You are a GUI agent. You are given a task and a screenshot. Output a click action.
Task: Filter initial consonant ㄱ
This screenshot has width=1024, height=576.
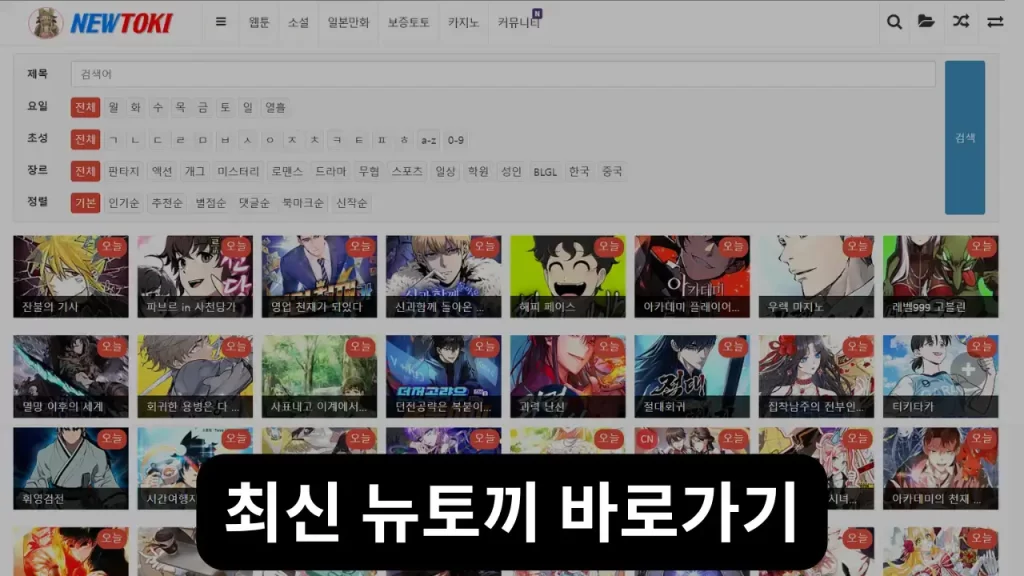pos(114,140)
